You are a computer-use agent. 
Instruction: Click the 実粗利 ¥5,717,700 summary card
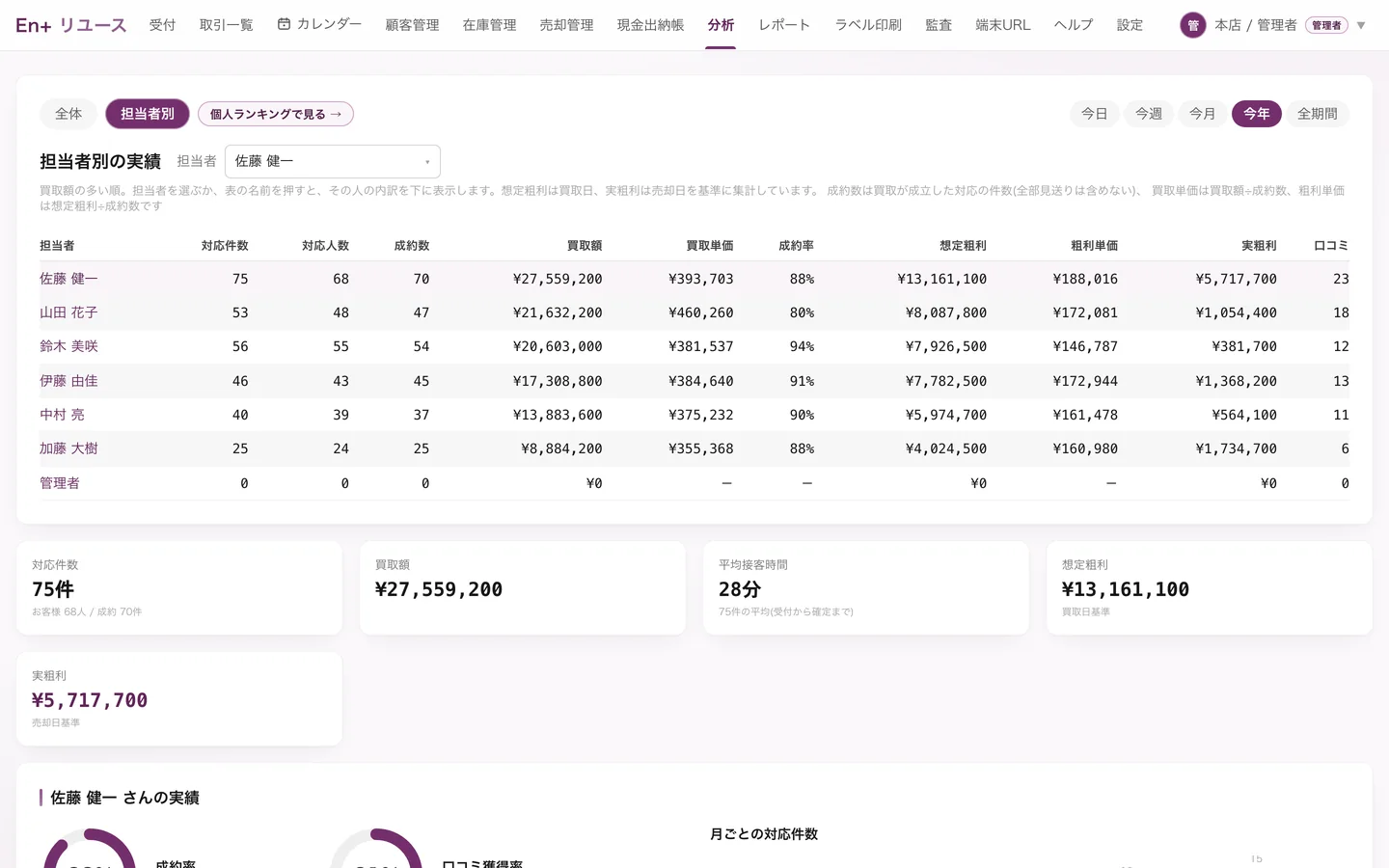(179, 698)
